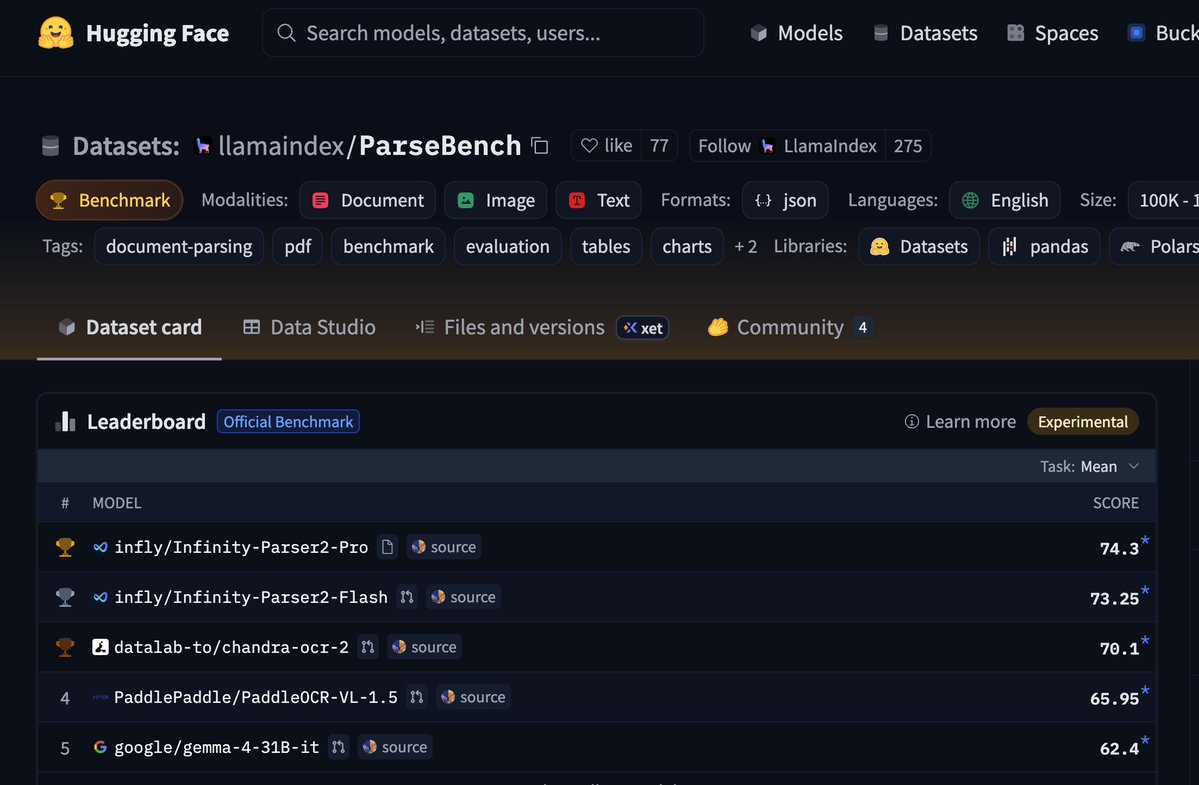Like the ParseBench dataset

(606, 145)
